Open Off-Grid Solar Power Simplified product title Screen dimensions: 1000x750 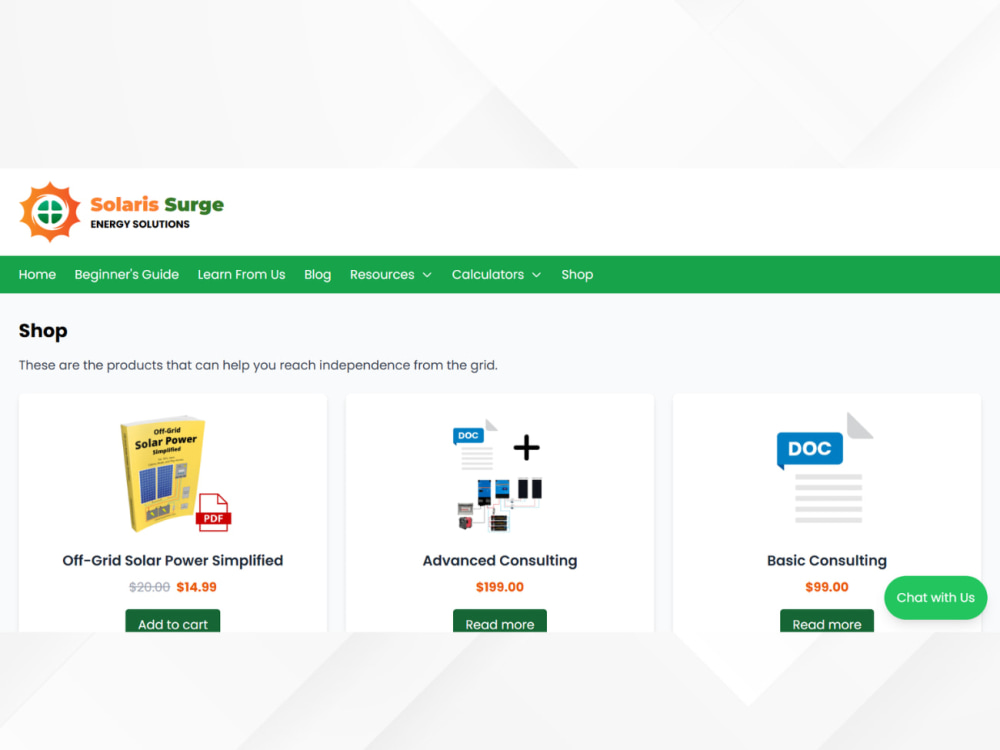coord(173,561)
